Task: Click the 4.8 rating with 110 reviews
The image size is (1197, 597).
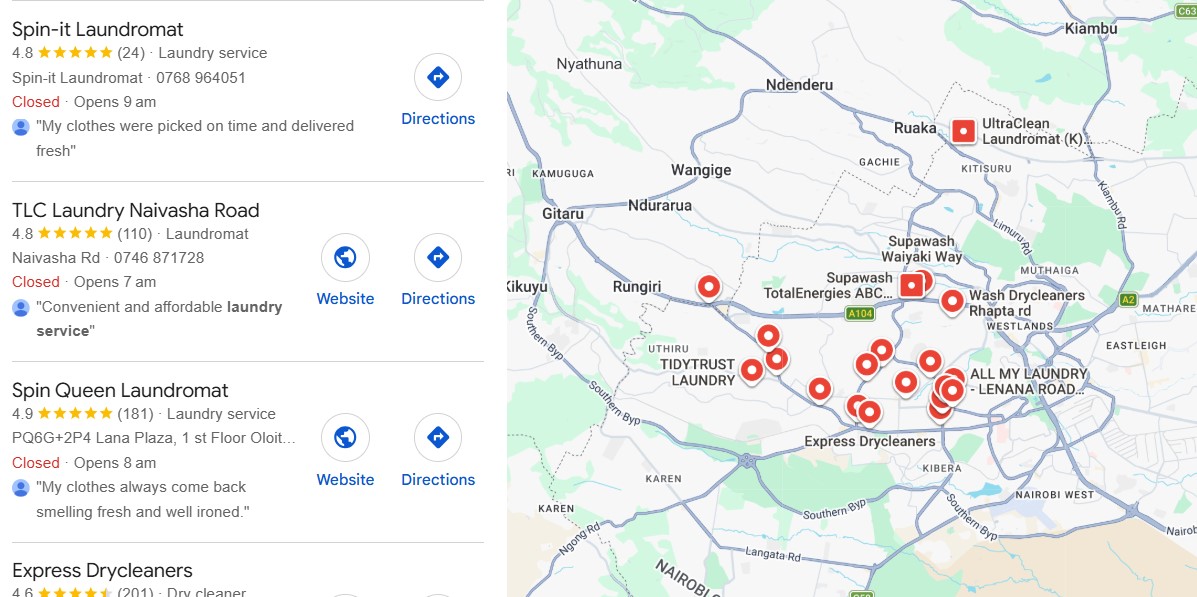Action: (82, 234)
